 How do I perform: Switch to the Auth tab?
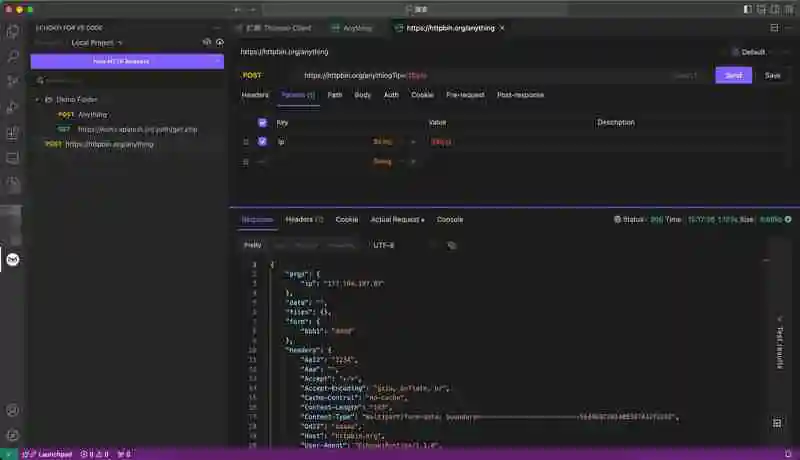(x=391, y=95)
